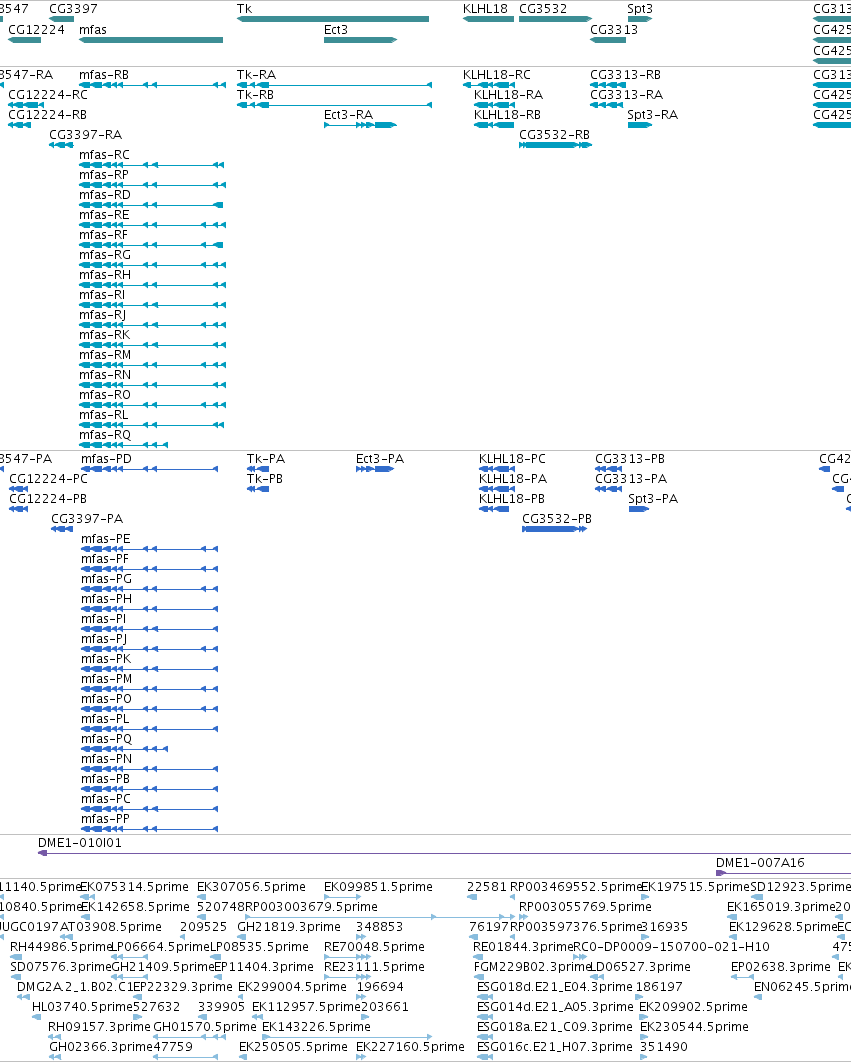
Task: Select CG3313 gene bar
Action: coord(608,40)
